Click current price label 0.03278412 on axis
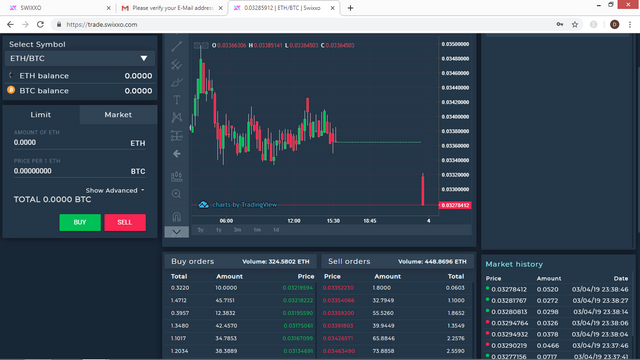 [x=455, y=205]
